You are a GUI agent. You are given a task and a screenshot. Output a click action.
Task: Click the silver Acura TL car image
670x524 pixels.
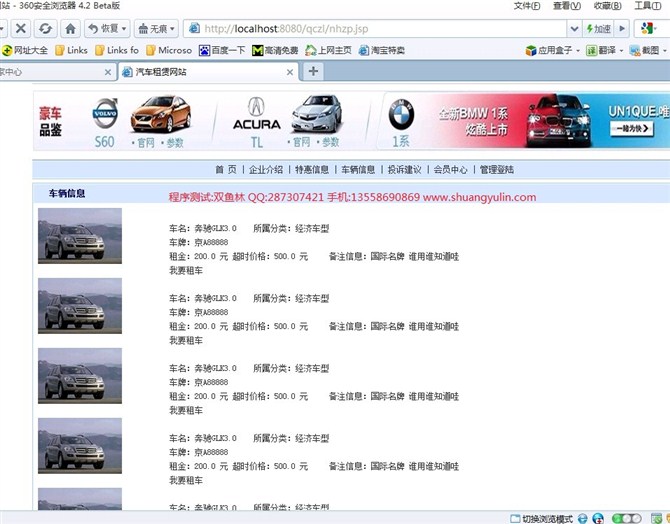317,113
